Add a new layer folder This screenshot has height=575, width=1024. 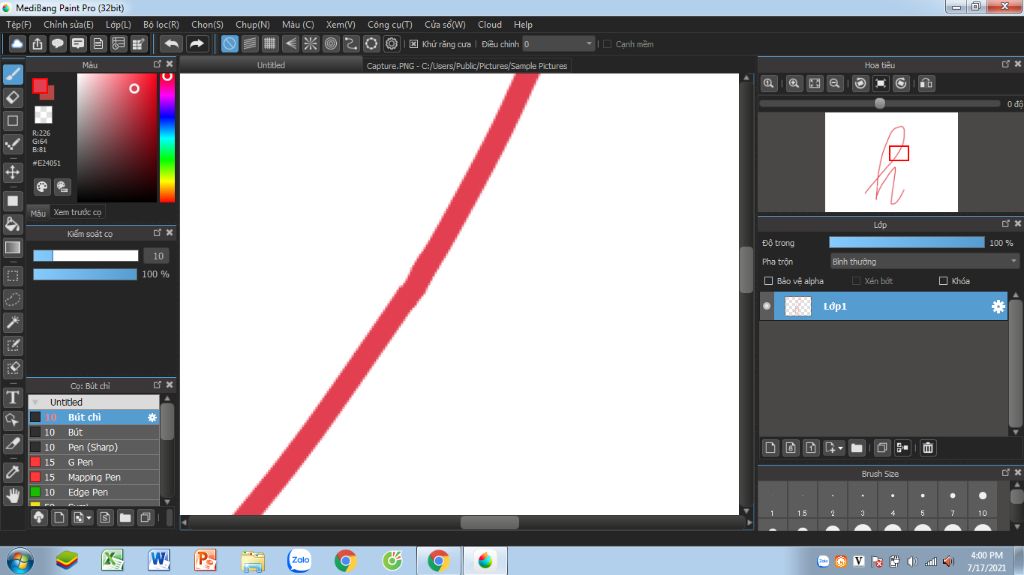pyautogui.click(x=857, y=448)
